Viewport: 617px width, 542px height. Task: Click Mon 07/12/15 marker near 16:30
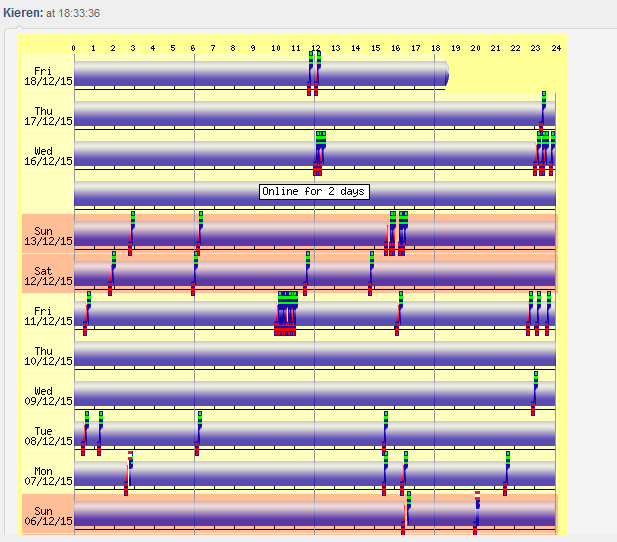point(404,474)
